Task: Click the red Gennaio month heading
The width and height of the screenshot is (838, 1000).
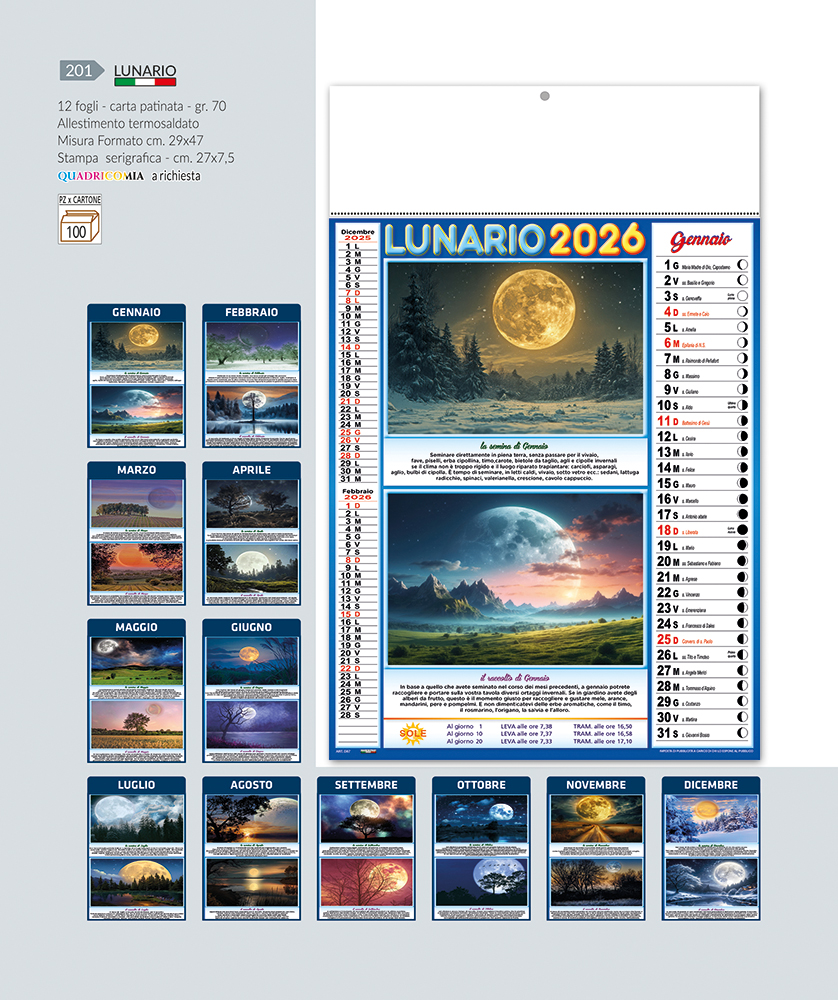Action: pos(701,240)
